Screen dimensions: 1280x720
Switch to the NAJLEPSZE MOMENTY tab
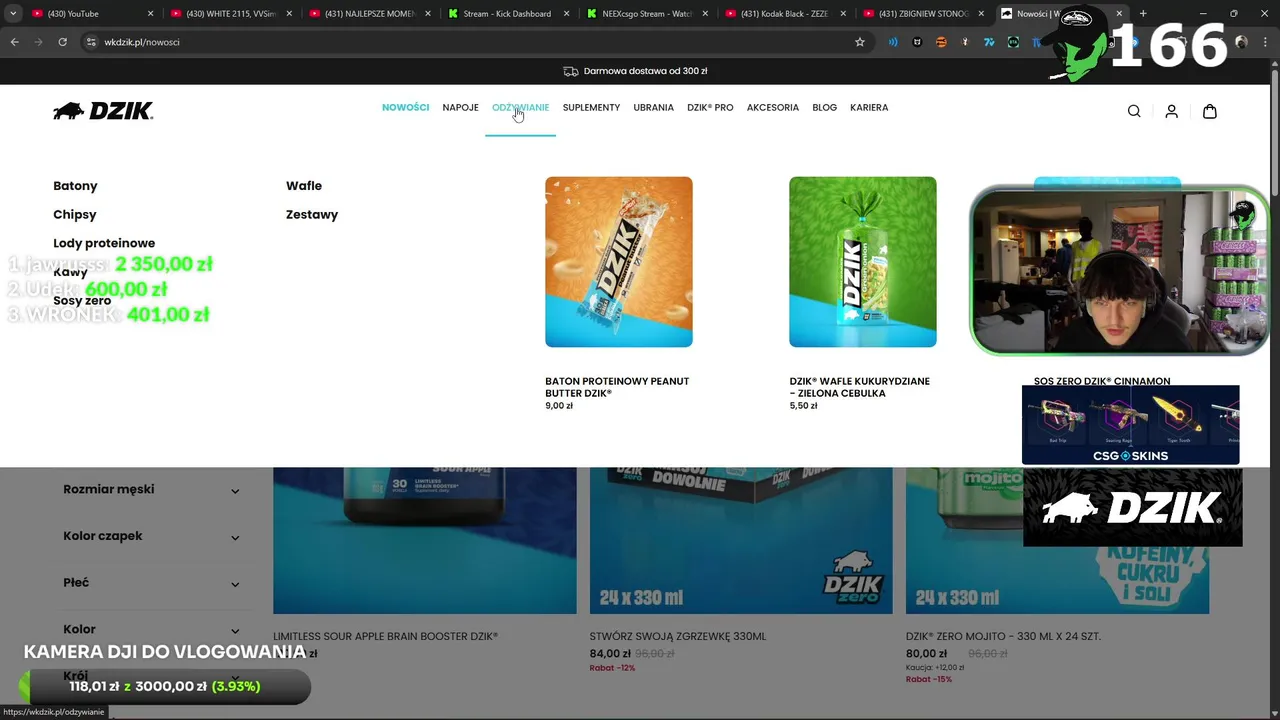369,13
